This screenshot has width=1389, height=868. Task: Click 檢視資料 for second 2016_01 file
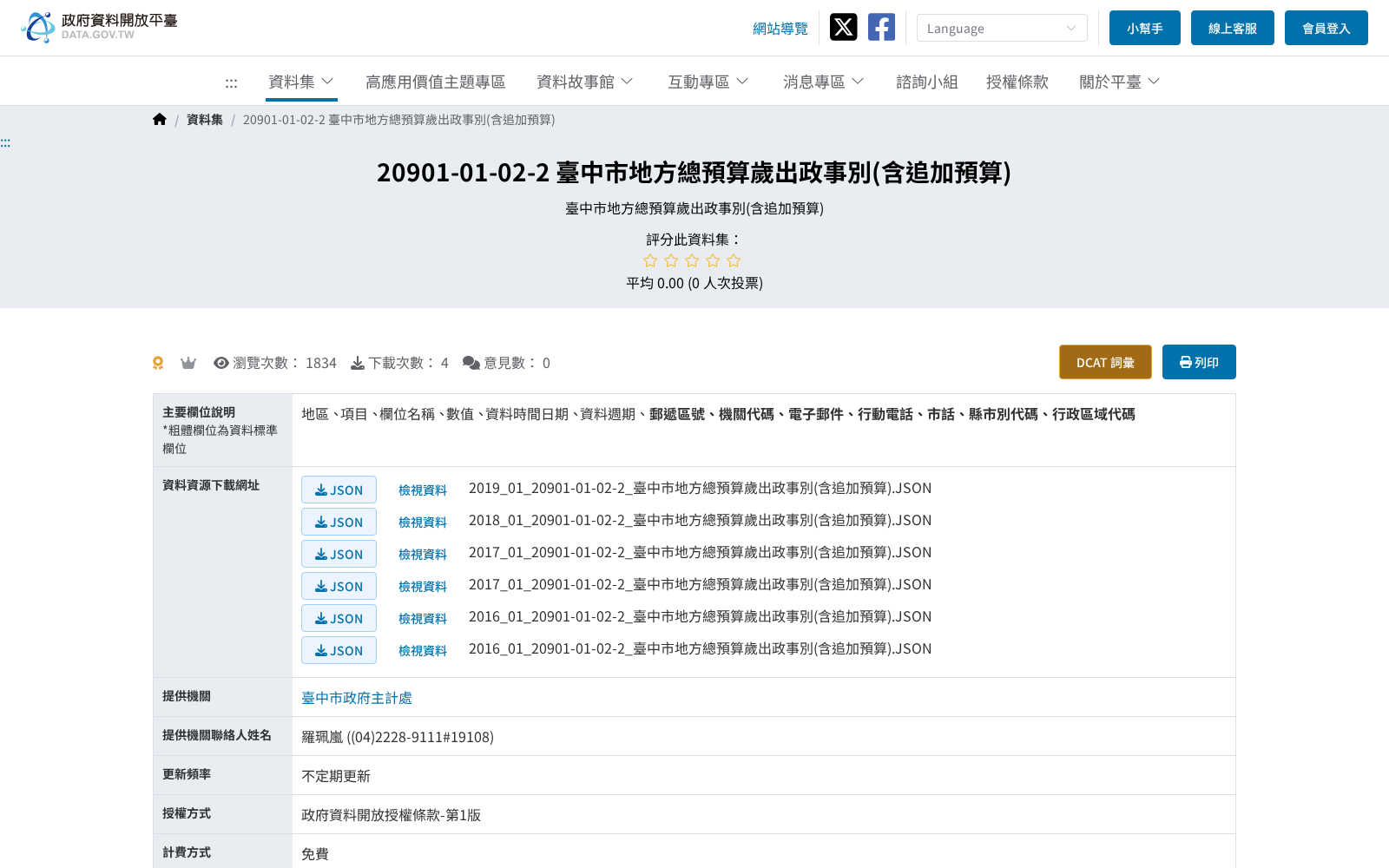423,651
